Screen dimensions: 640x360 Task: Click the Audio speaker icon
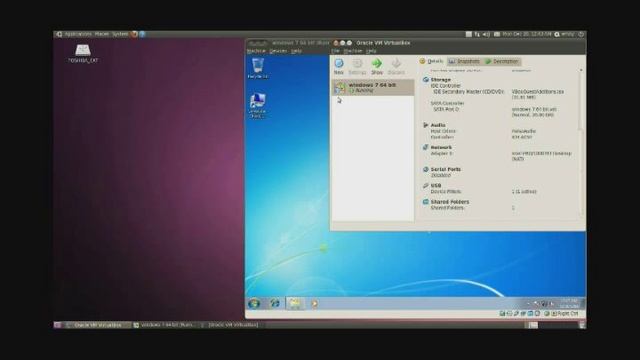pyautogui.click(x=426, y=125)
